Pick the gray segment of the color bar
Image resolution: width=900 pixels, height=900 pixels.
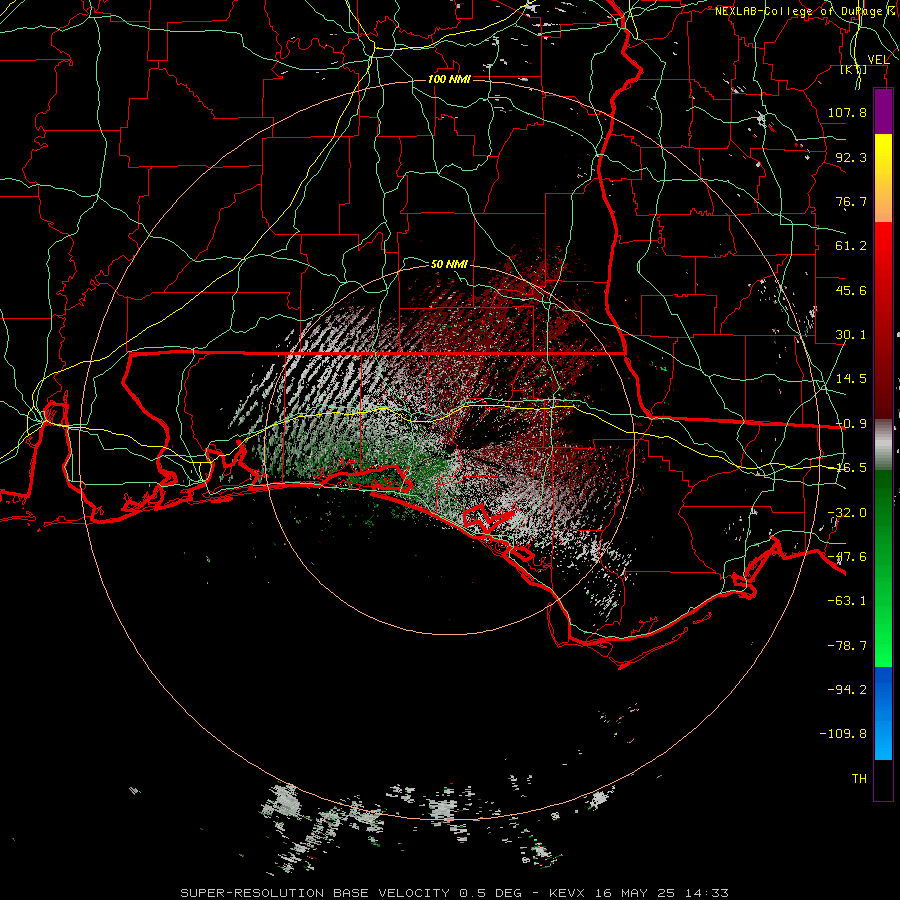[883, 445]
